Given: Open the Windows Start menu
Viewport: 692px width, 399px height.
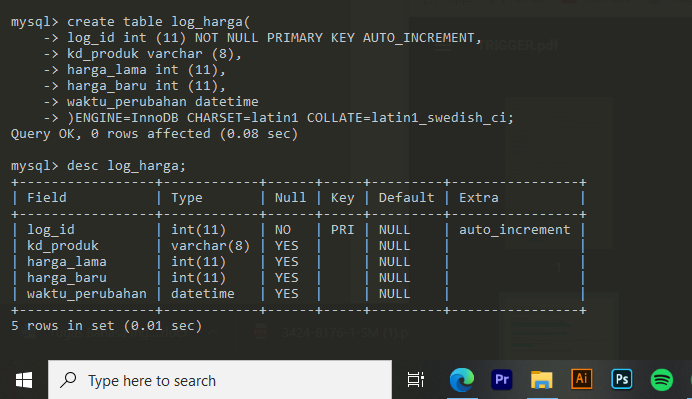Looking at the screenshot, I should 24,380.
